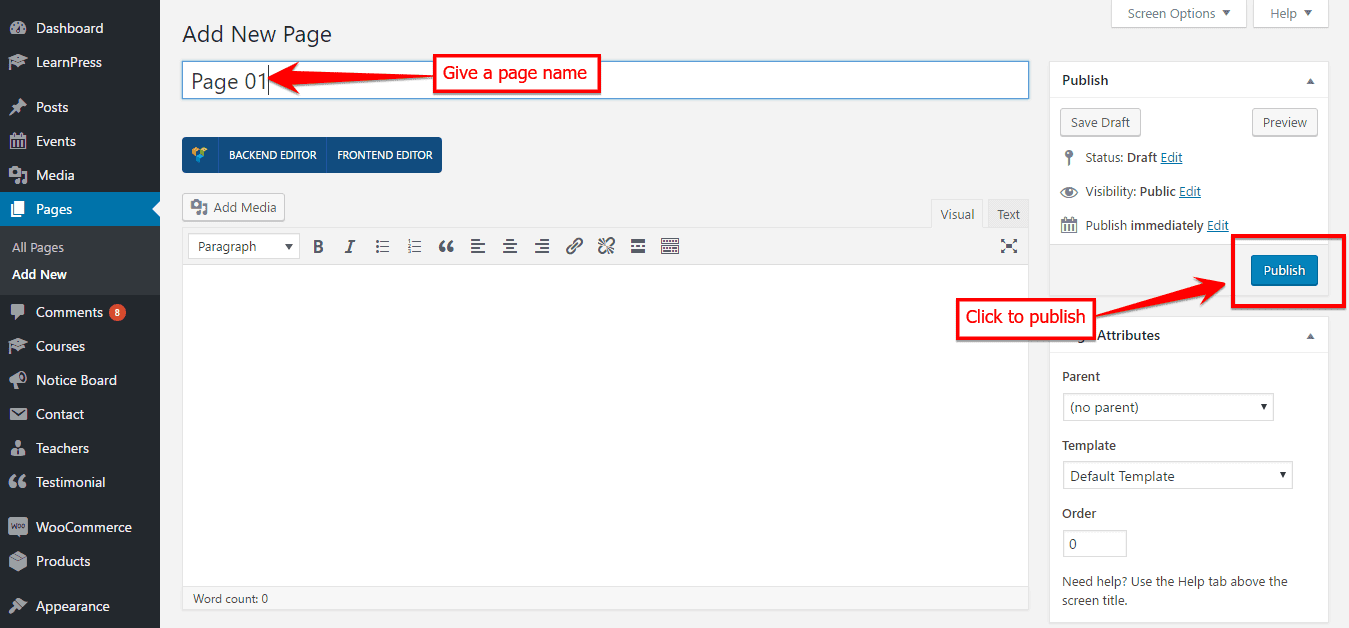1349x628 pixels.
Task: Apply italic formatting in editor
Action: coord(350,246)
